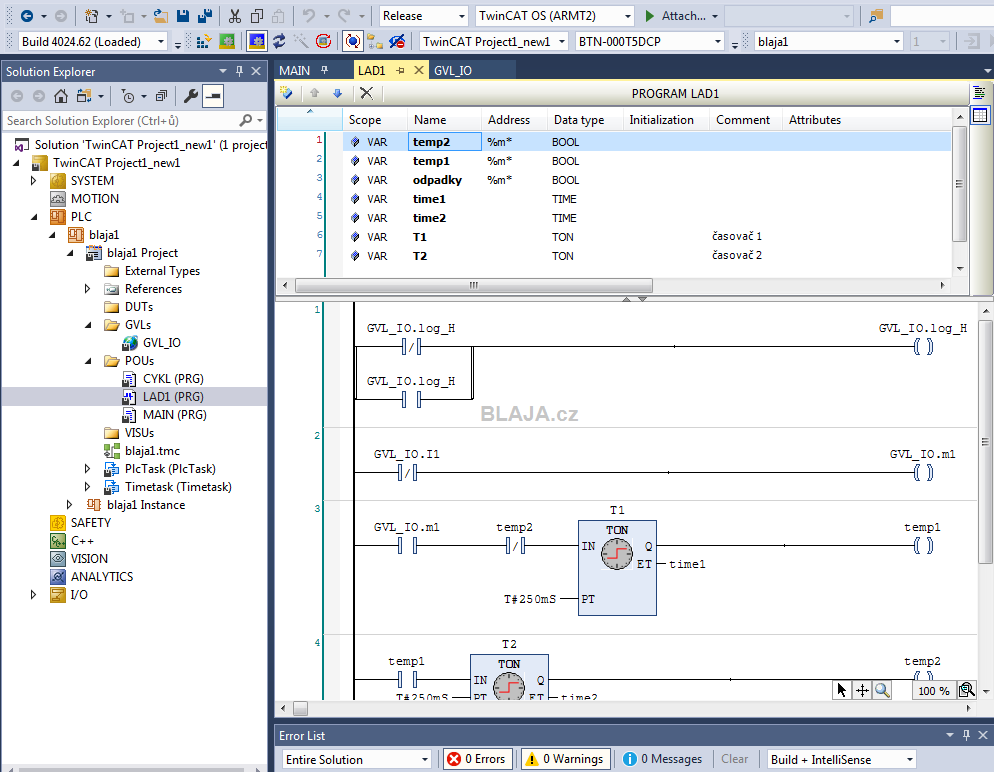Click the Collapse All icon in Solution Explorer
Image resolution: width=994 pixels, height=772 pixels.
click(x=162, y=96)
